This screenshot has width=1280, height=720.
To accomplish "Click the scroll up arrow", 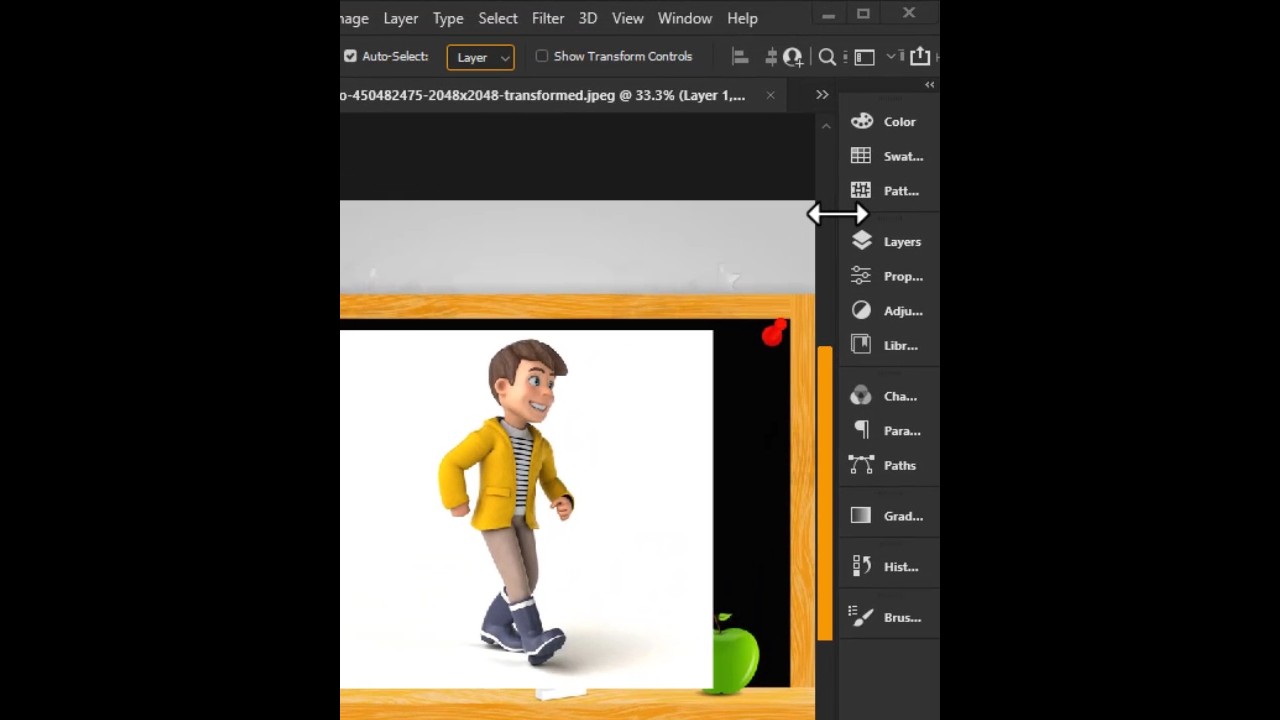I will (x=826, y=126).
